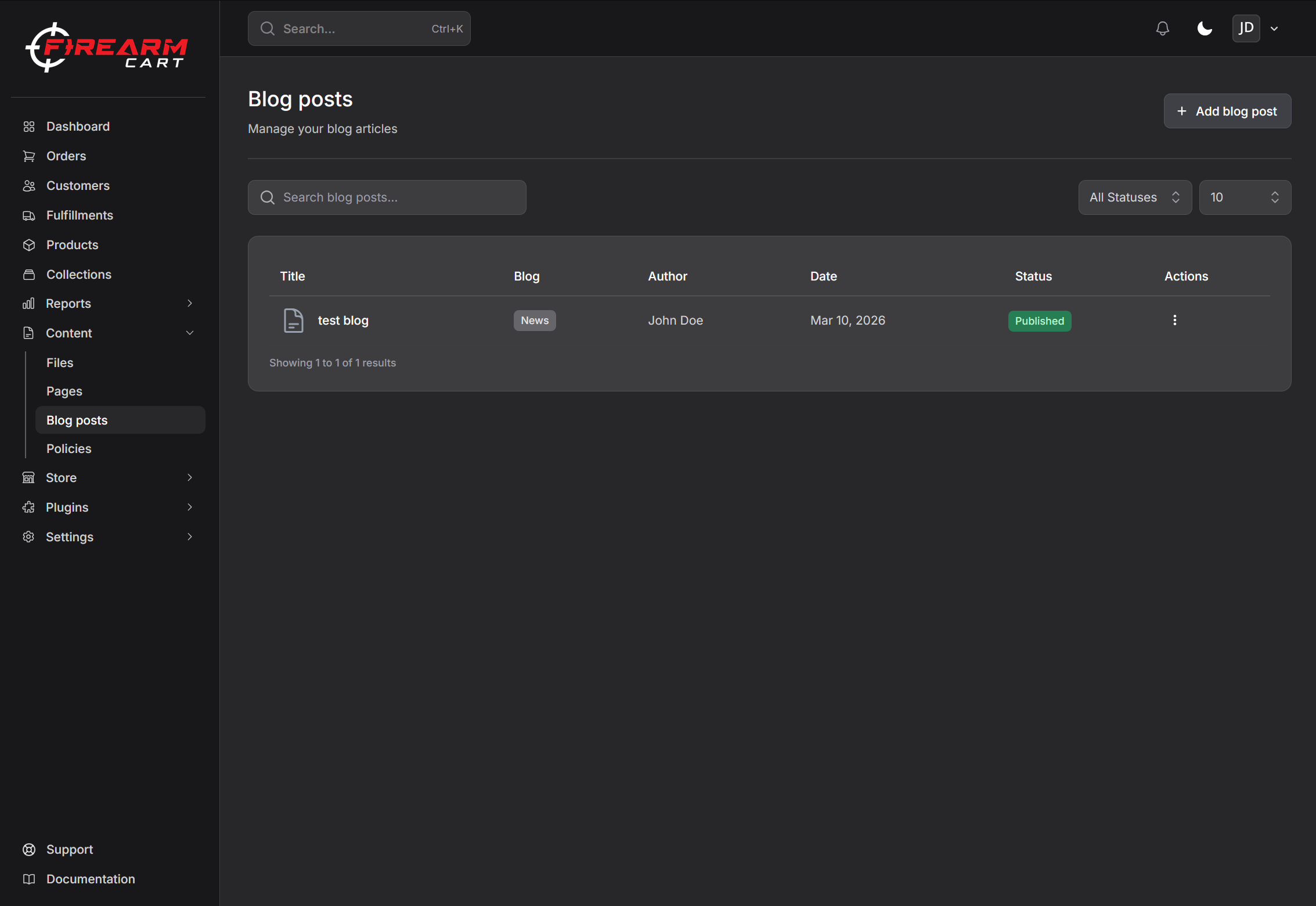Click the Customers people icon
The image size is (1316, 906).
tap(29, 186)
